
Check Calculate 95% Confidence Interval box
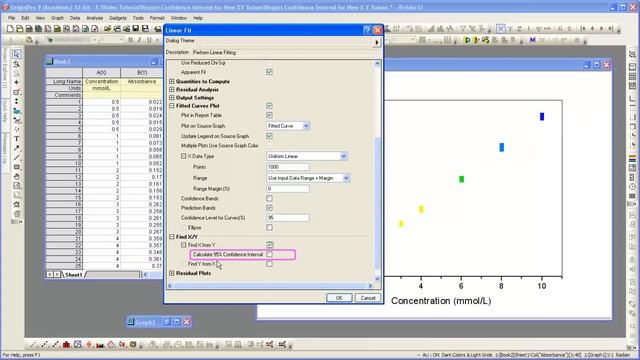269,254
